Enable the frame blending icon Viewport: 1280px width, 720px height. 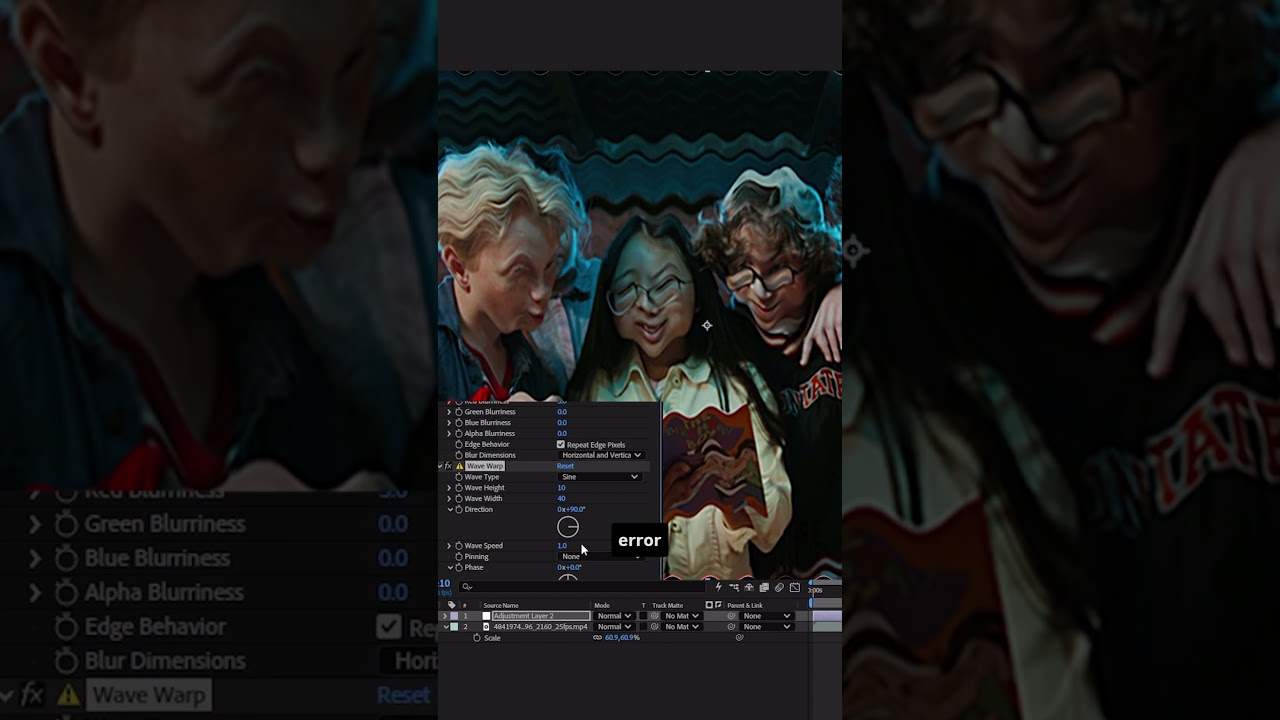[764, 587]
